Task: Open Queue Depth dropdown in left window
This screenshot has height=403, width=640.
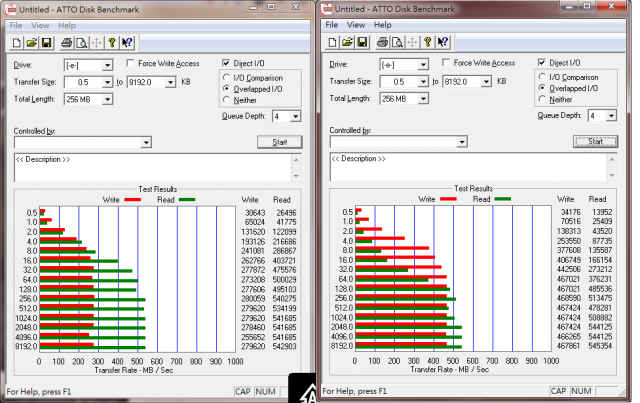Action: [x=296, y=117]
